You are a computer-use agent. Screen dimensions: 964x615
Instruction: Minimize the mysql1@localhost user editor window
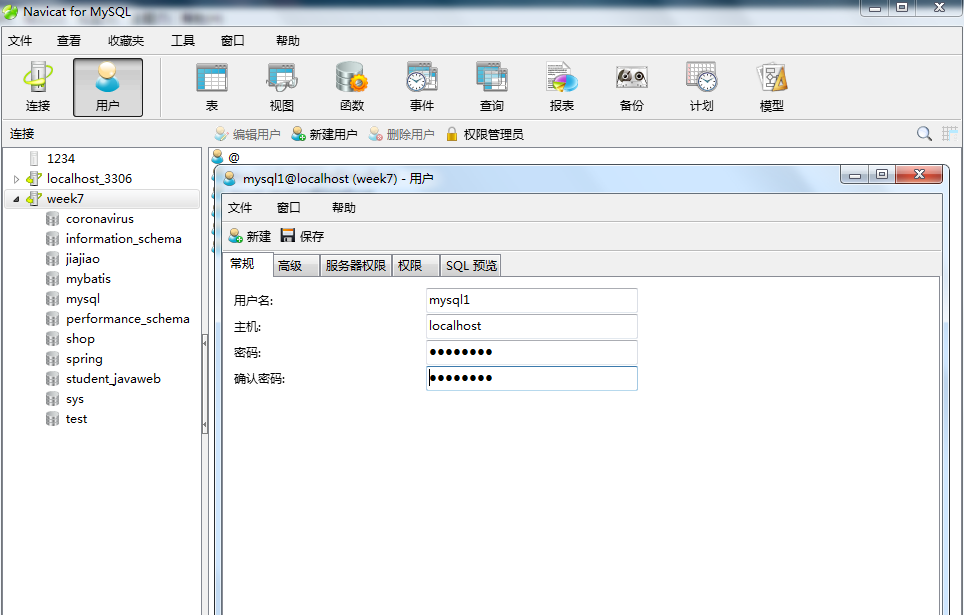click(x=855, y=175)
